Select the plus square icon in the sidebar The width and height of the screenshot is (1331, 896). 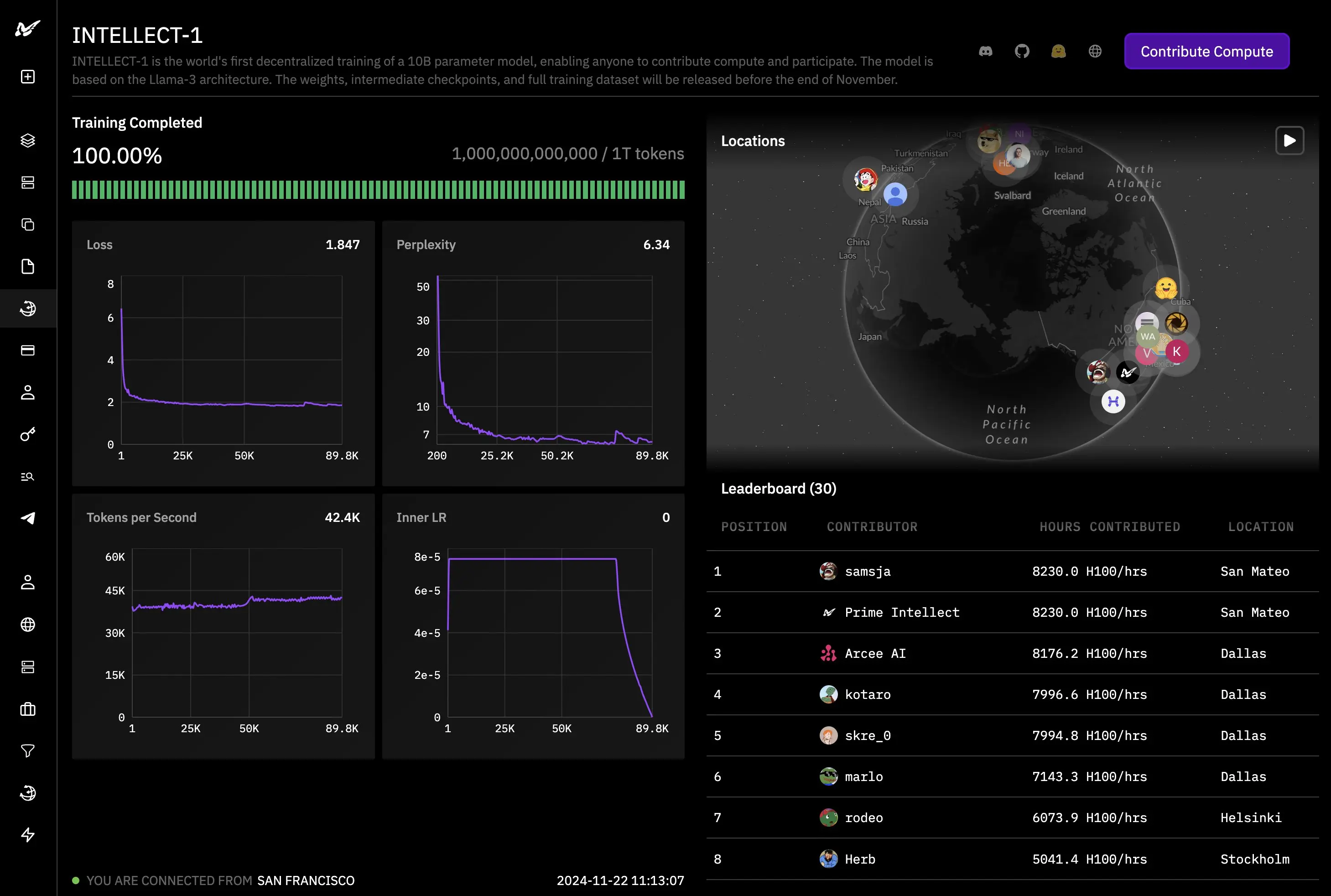coord(27,77)
